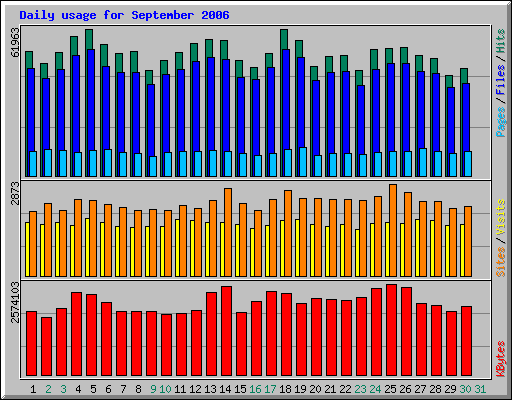Click the red KBytes bar for day 8

[137, 344]
